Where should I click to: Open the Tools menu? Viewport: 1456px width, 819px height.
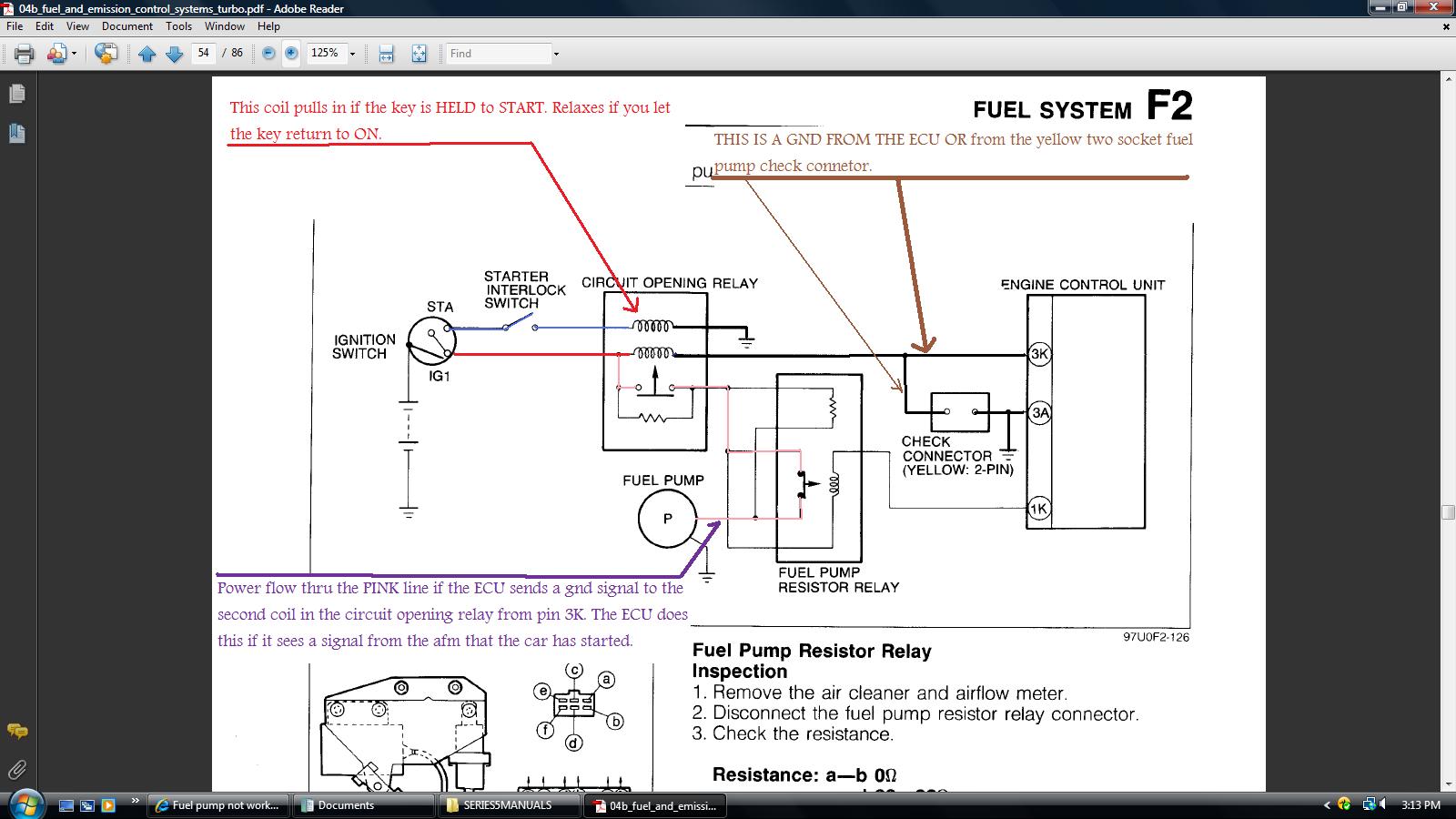pyautogui.click(x=178, y=26)
